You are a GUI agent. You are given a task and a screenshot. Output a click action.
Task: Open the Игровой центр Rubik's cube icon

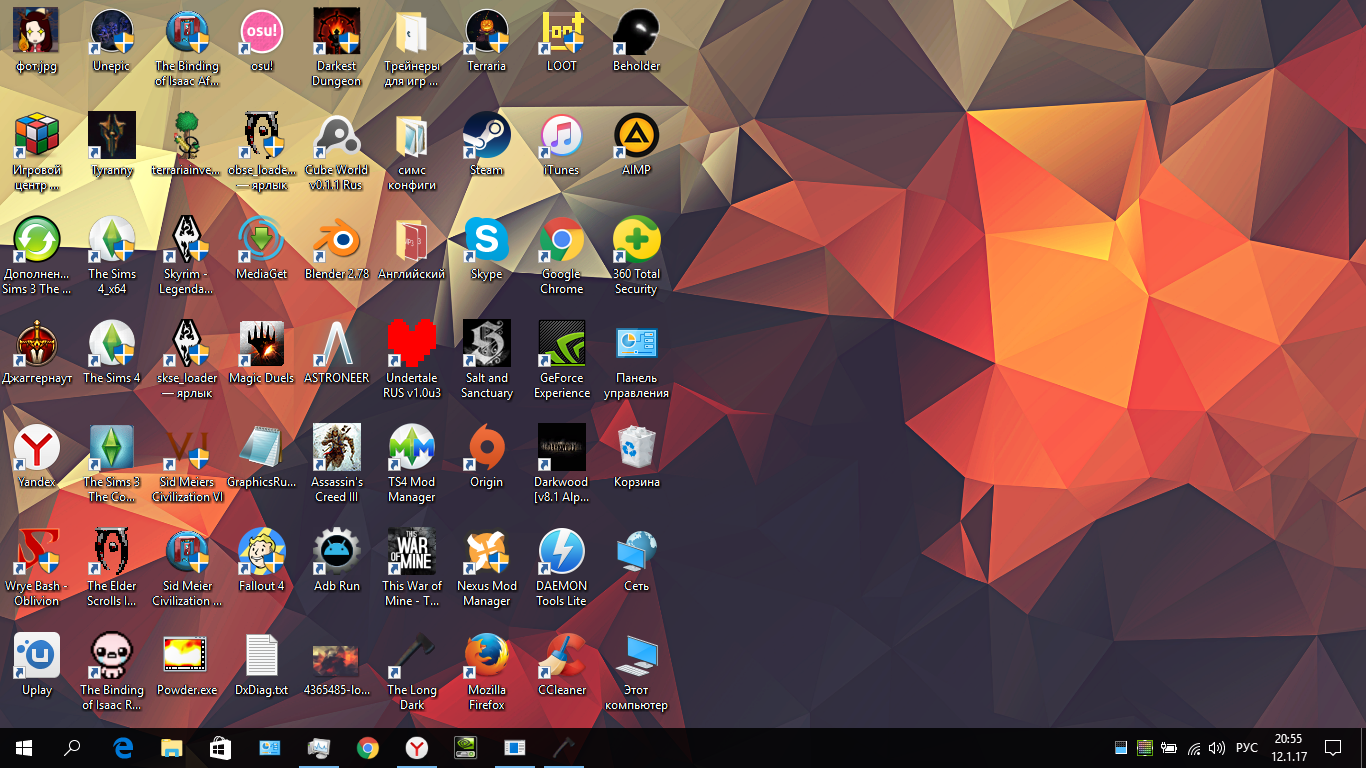pos(37,136)
